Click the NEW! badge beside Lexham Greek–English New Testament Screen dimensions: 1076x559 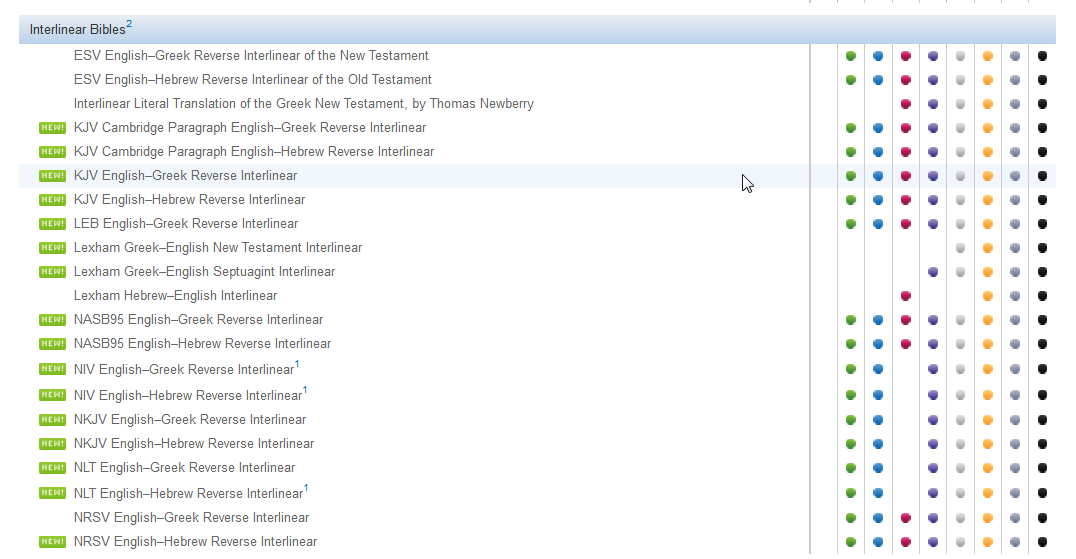[x=52, y=248]
